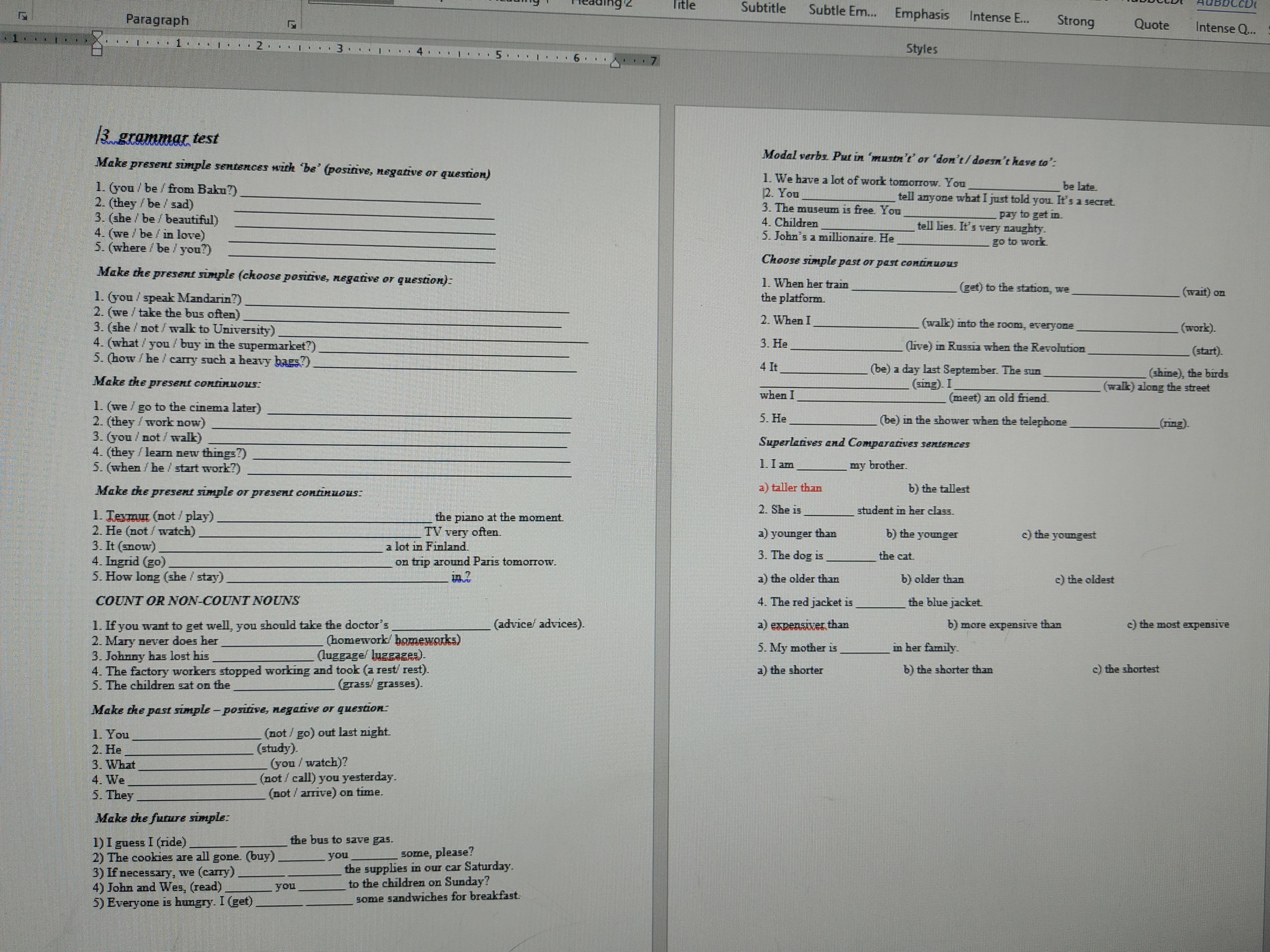
Task: Open the Font dialog launcher arrow
Action: (23, 17)
